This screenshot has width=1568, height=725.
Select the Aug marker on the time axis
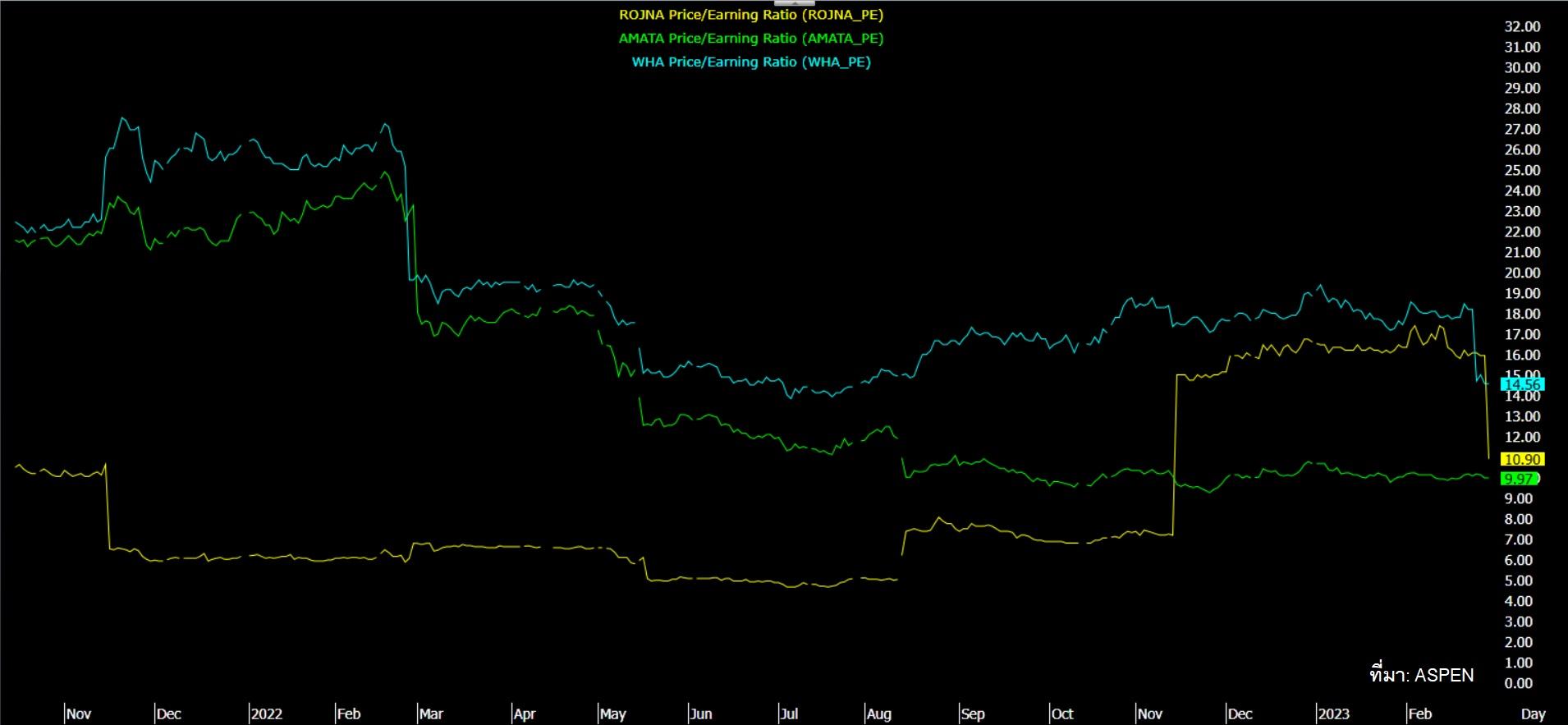click(x=878, y=714)
